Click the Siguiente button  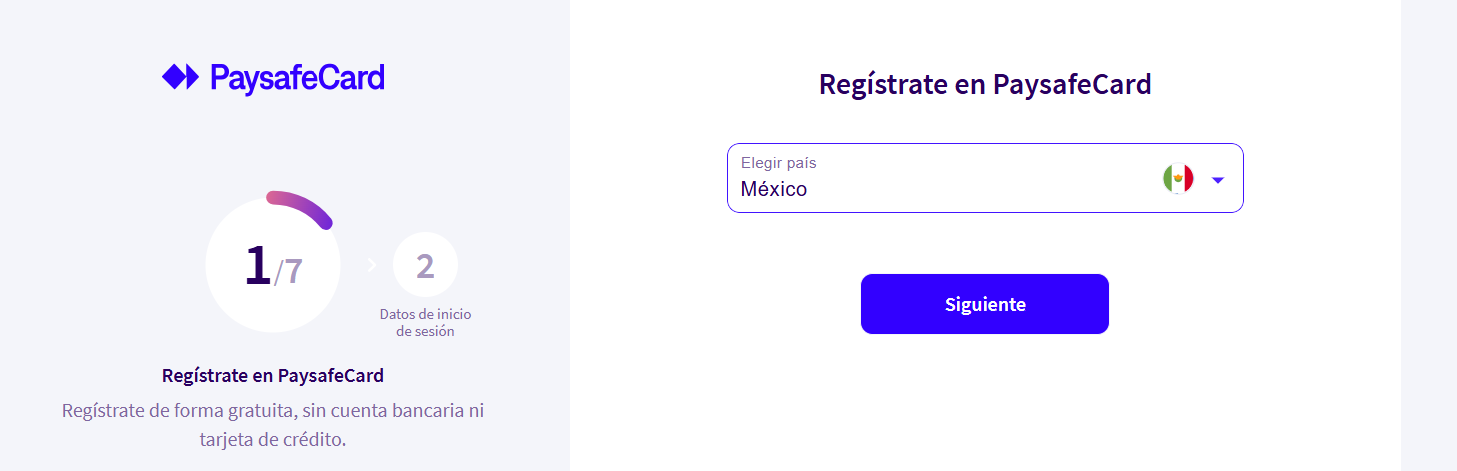(x=985, y=304)
